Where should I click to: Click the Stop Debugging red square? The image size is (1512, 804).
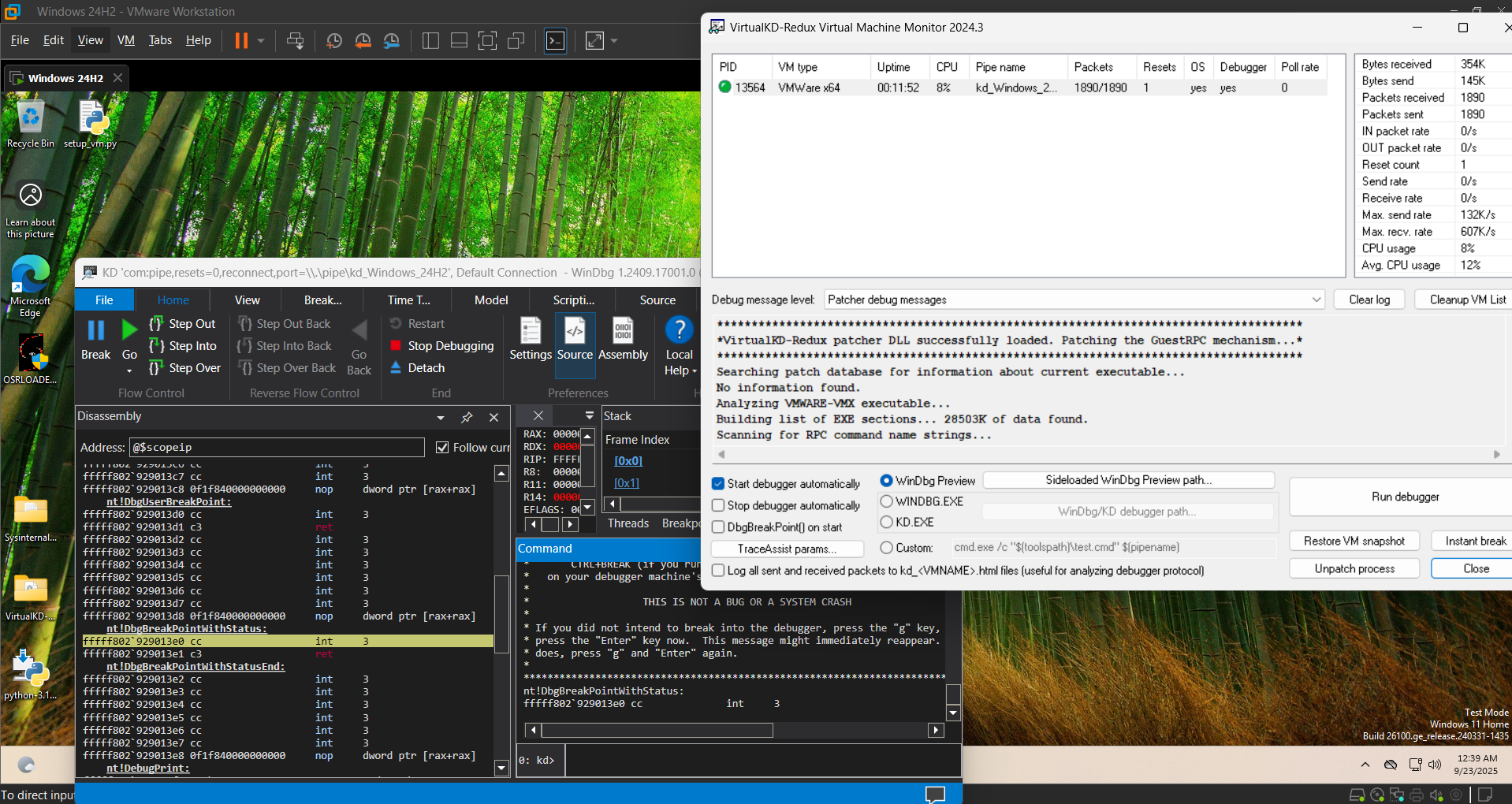pos(397,346)
